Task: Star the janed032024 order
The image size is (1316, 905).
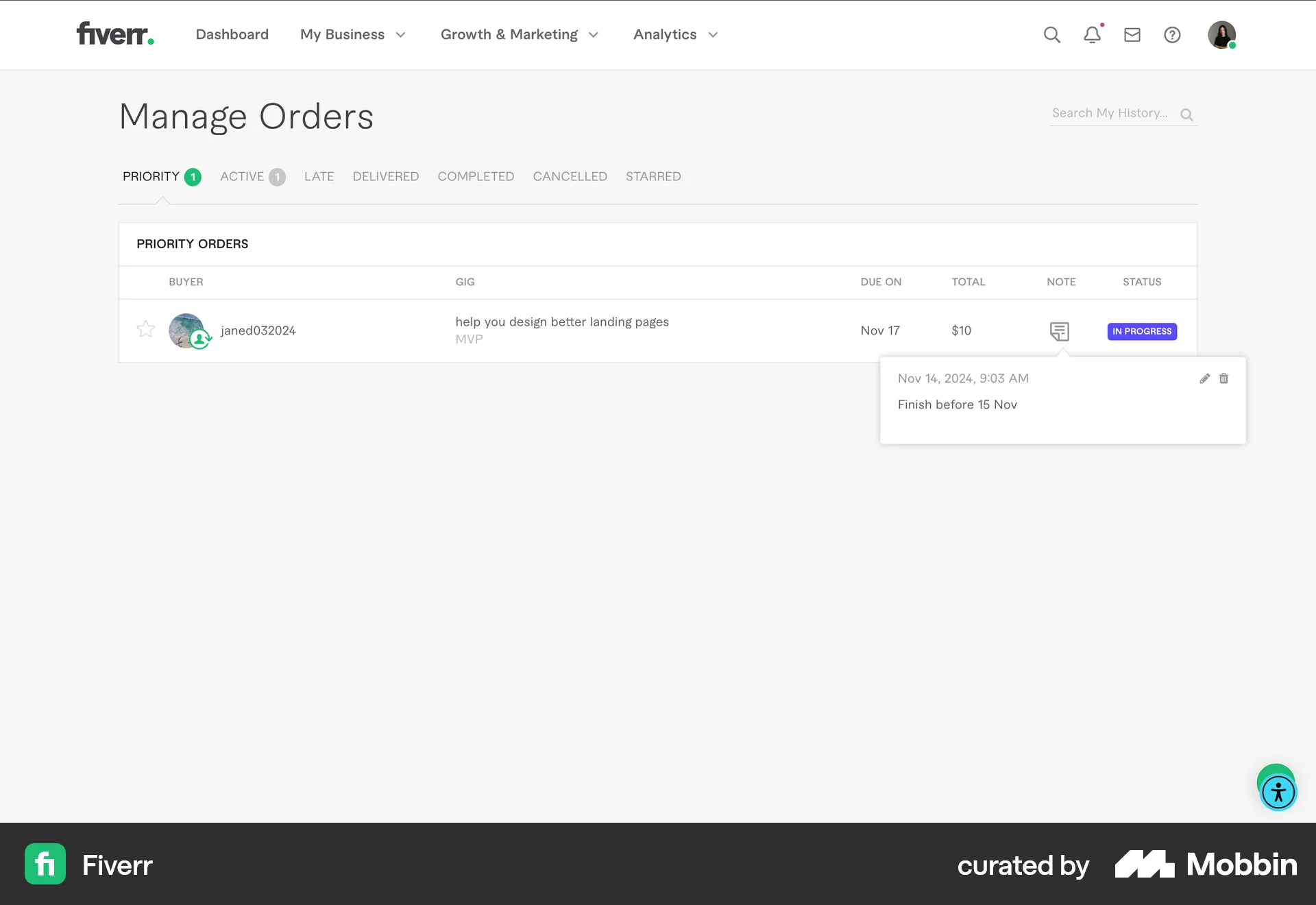Action: [145, 330]
